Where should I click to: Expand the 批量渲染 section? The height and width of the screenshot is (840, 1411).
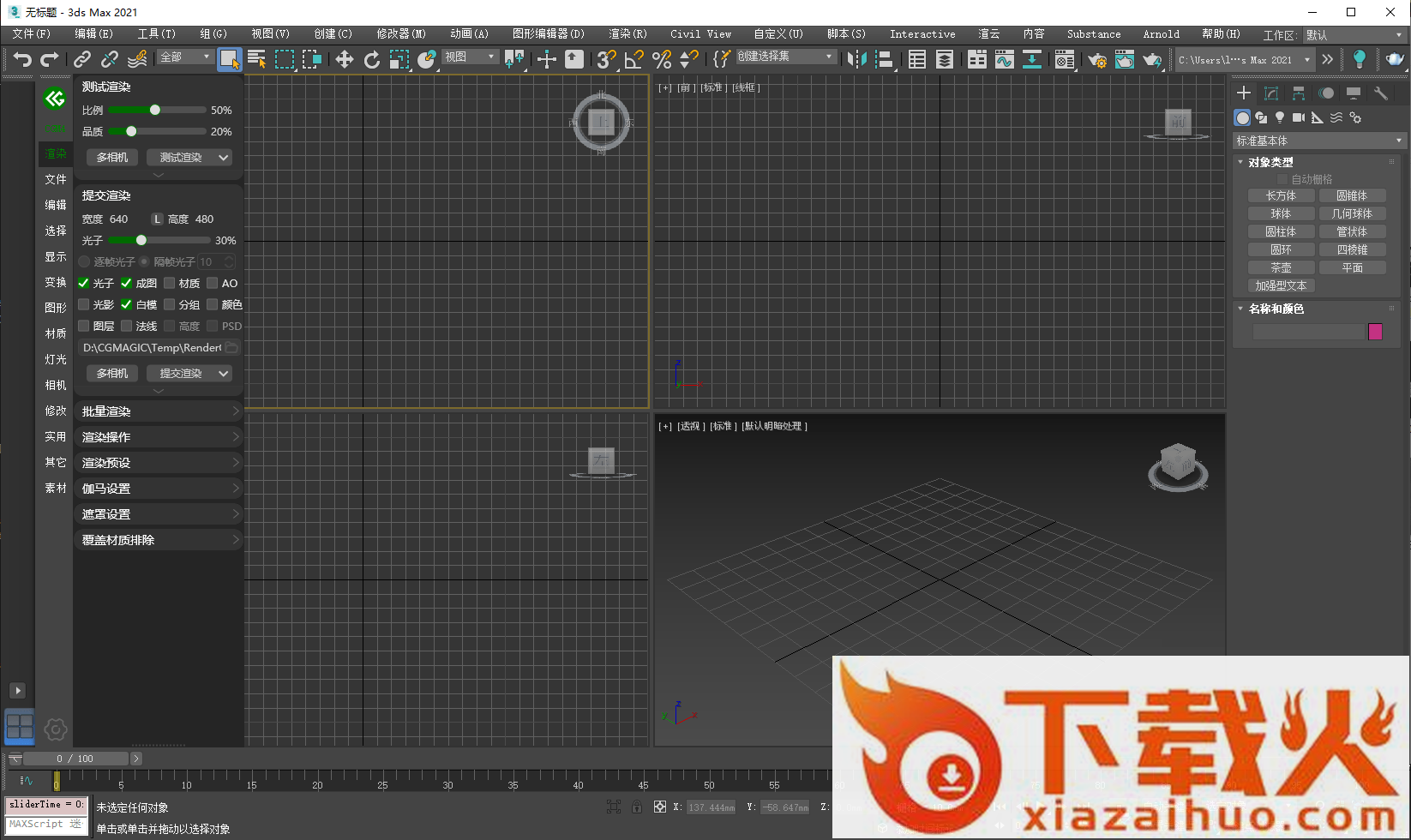click(159, 411)
